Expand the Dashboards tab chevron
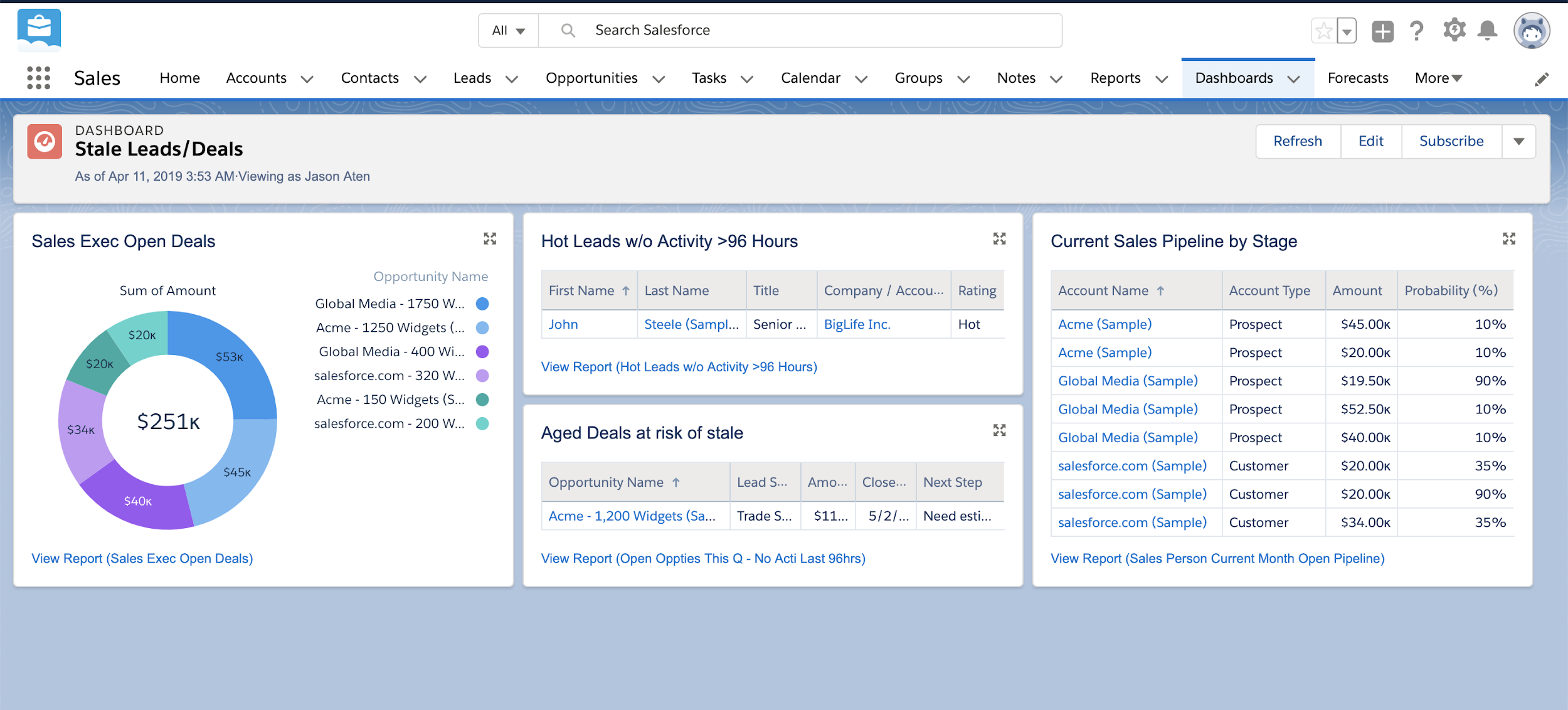1568x710 pixels. tap(1293, 79)
